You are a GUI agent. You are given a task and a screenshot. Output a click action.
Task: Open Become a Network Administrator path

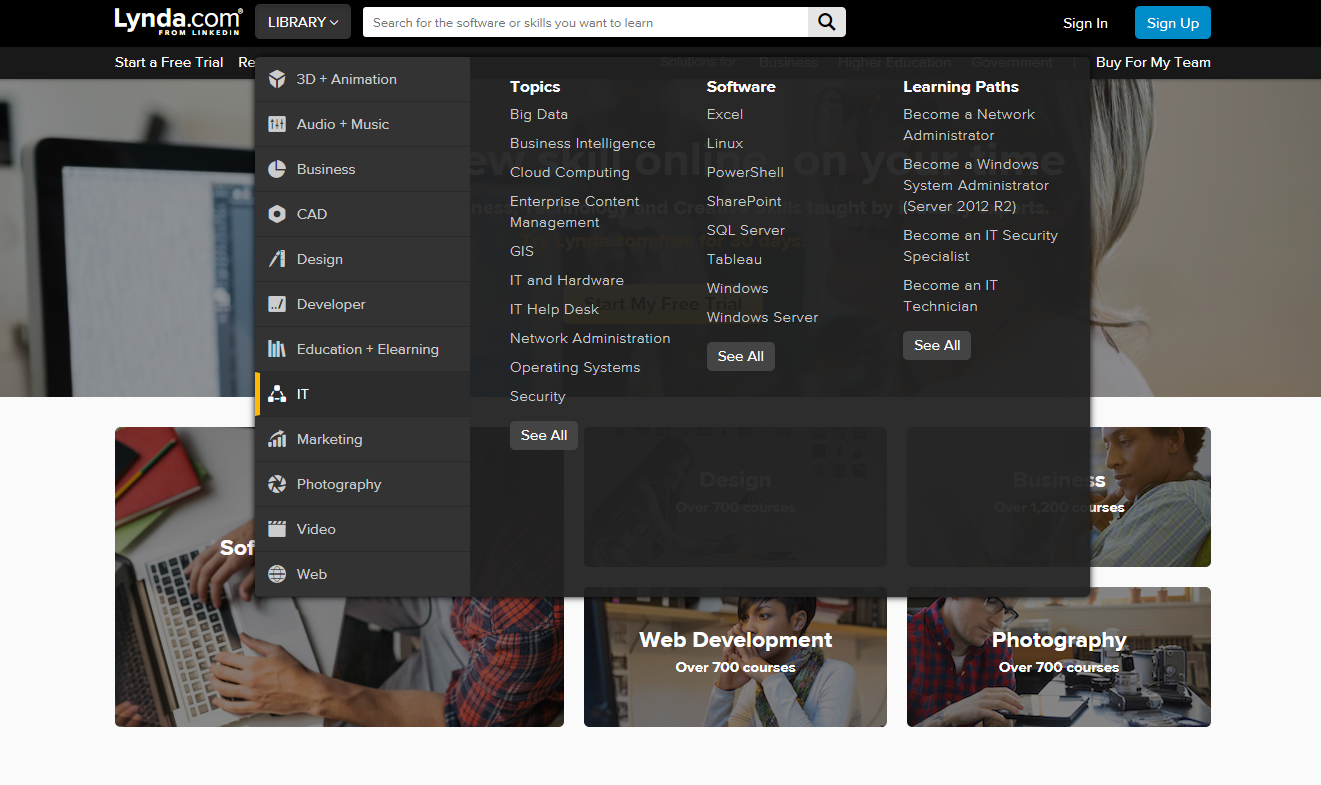(x=969, y=125)
